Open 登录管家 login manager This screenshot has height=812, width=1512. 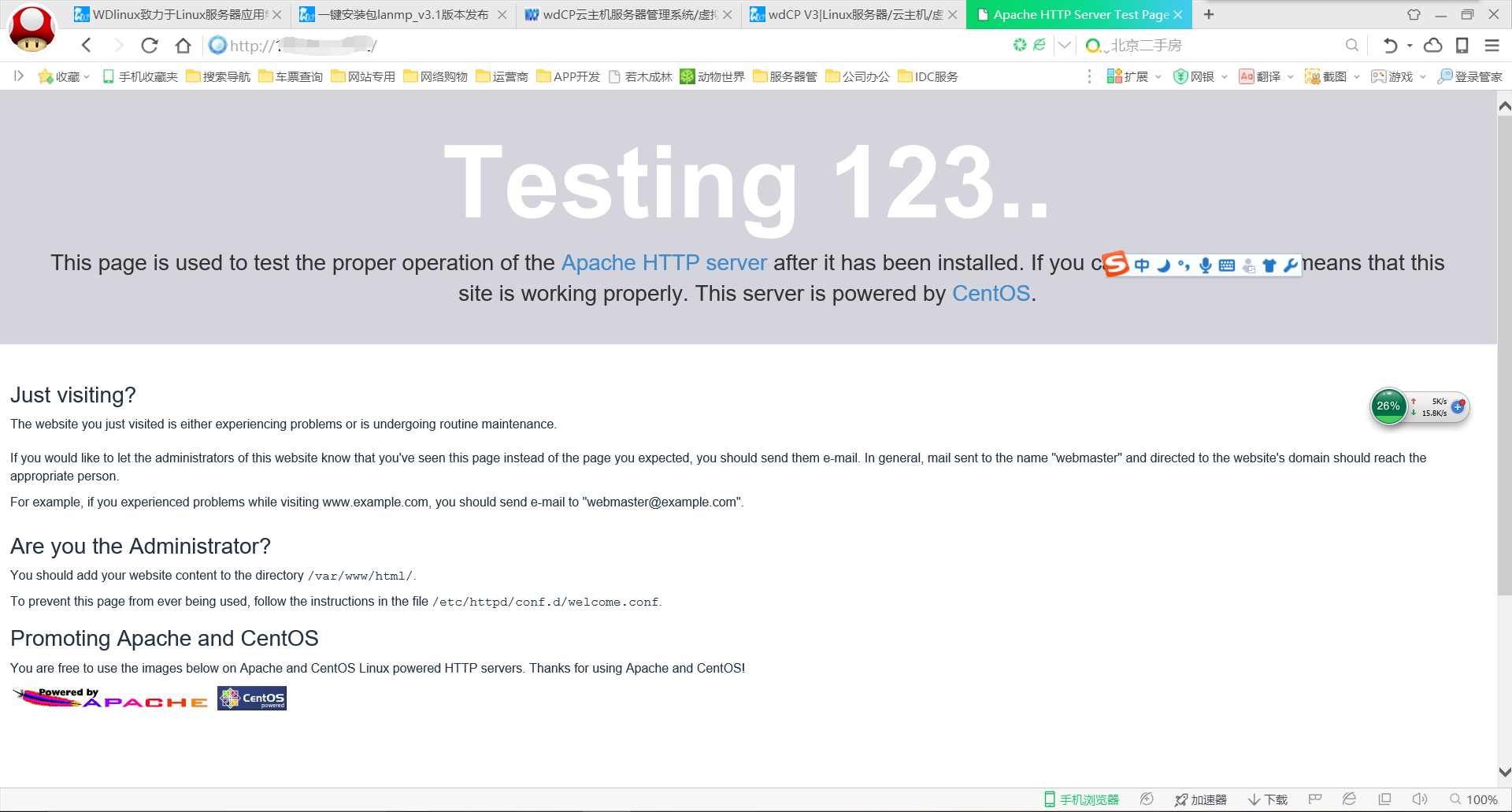point(1469,76)
